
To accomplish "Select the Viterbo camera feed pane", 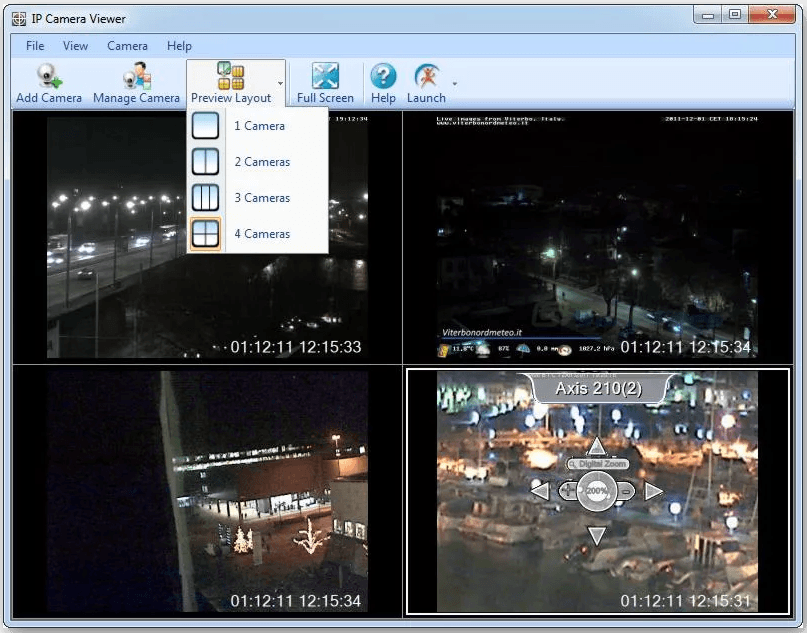I will click(597, 236).
